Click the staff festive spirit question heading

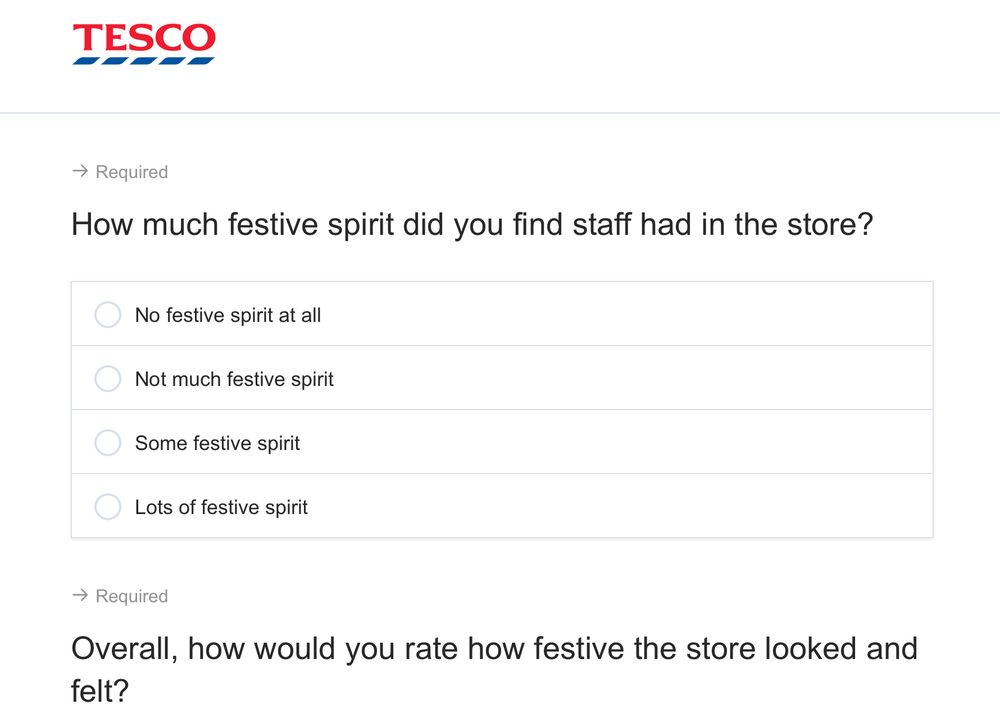click(472, 224)
